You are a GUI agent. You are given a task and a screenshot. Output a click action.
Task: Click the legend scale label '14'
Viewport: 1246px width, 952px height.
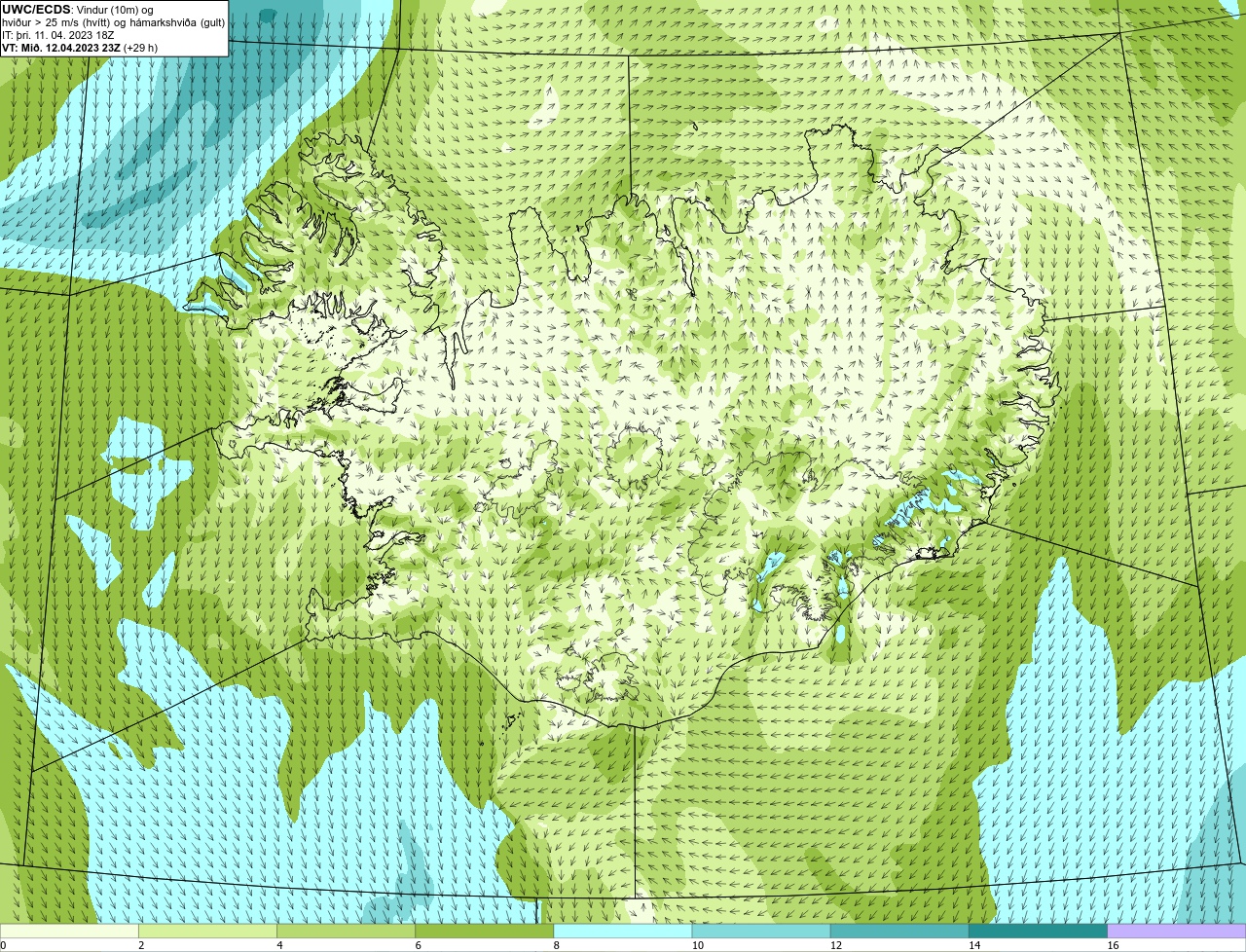973,945
